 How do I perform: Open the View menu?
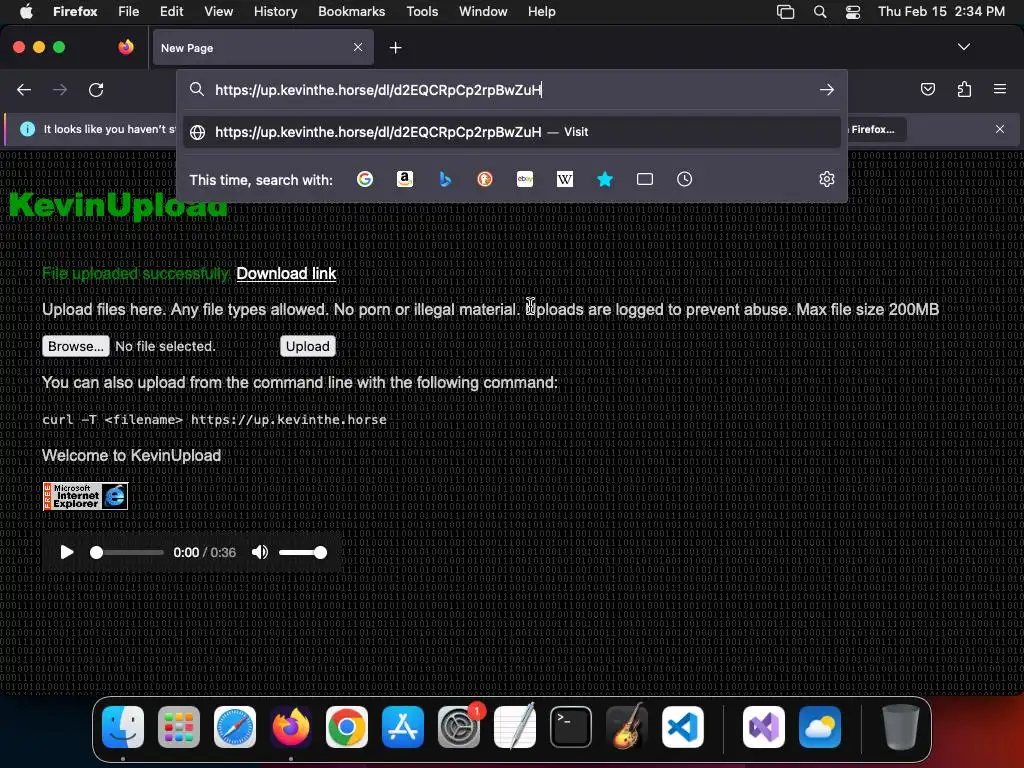[218, 12]
